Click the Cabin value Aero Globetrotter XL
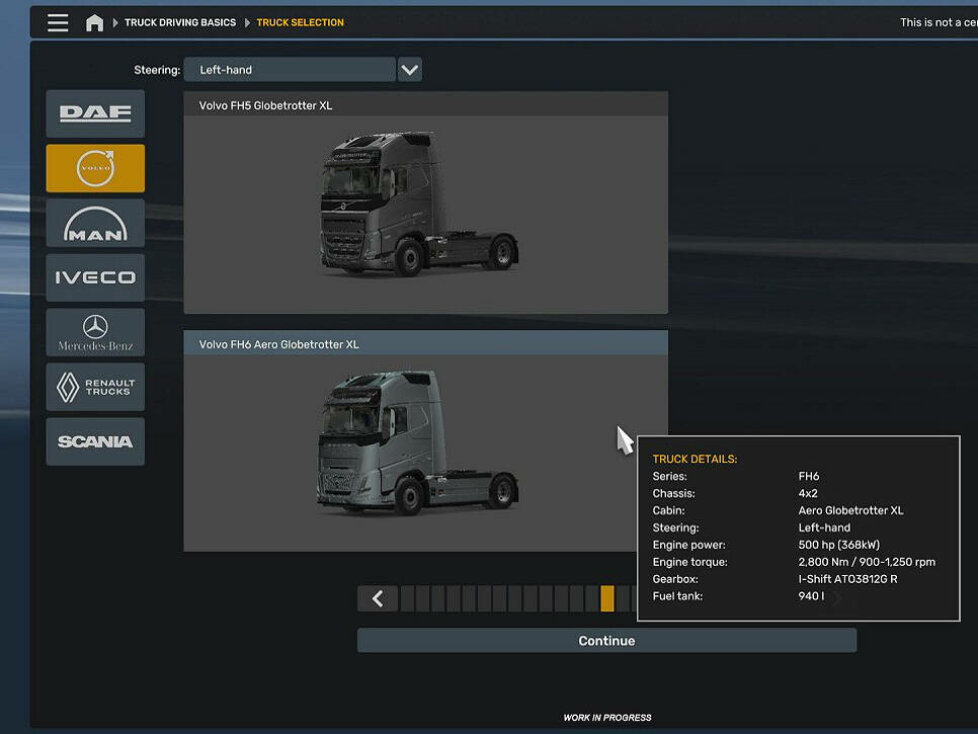This screenshot has height=734, width=978. (851, 510)
